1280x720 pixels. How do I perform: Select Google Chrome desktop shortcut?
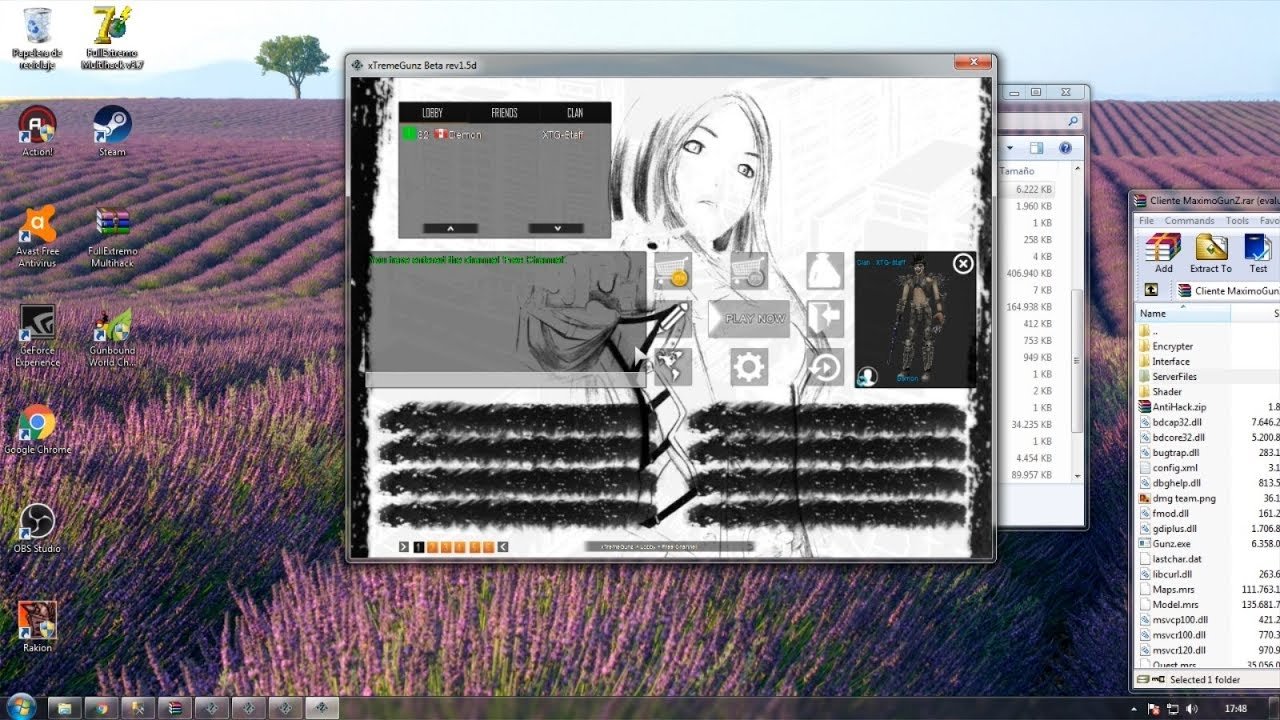pyautogui.click(x=37, y=430)
